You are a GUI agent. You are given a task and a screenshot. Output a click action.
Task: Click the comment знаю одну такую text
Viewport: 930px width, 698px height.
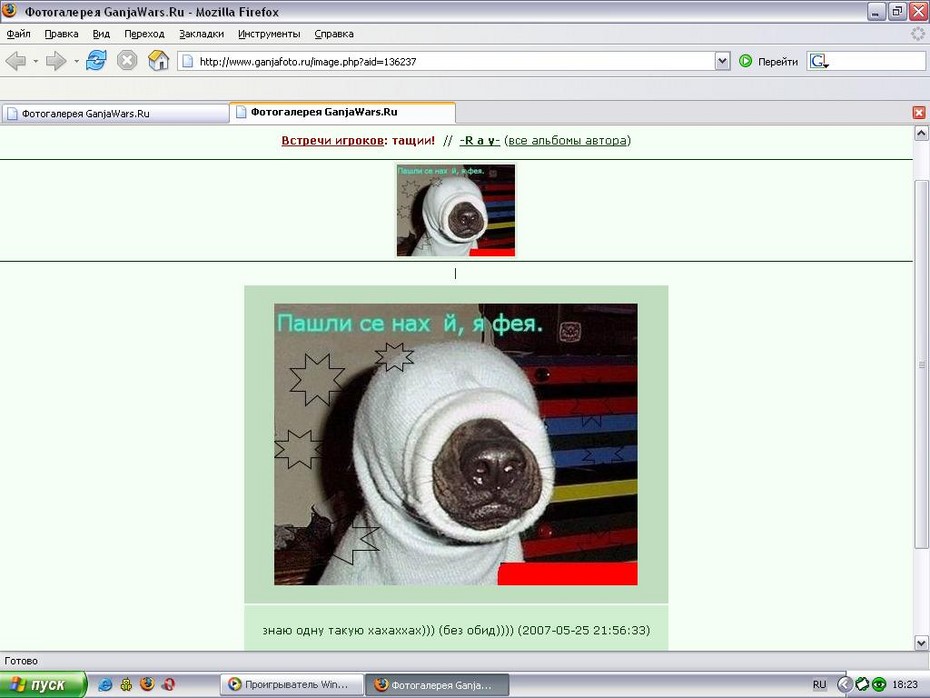[456, 630]
